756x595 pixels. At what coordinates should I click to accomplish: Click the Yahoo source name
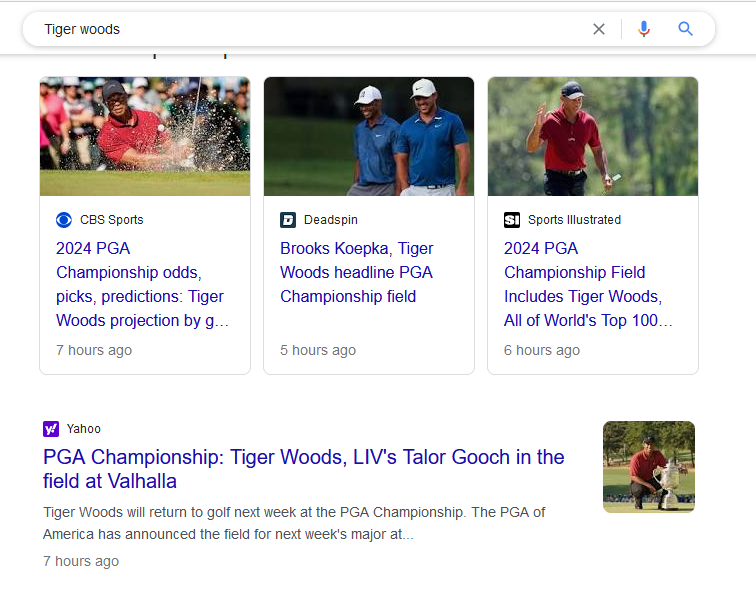(x=83, y=429)
